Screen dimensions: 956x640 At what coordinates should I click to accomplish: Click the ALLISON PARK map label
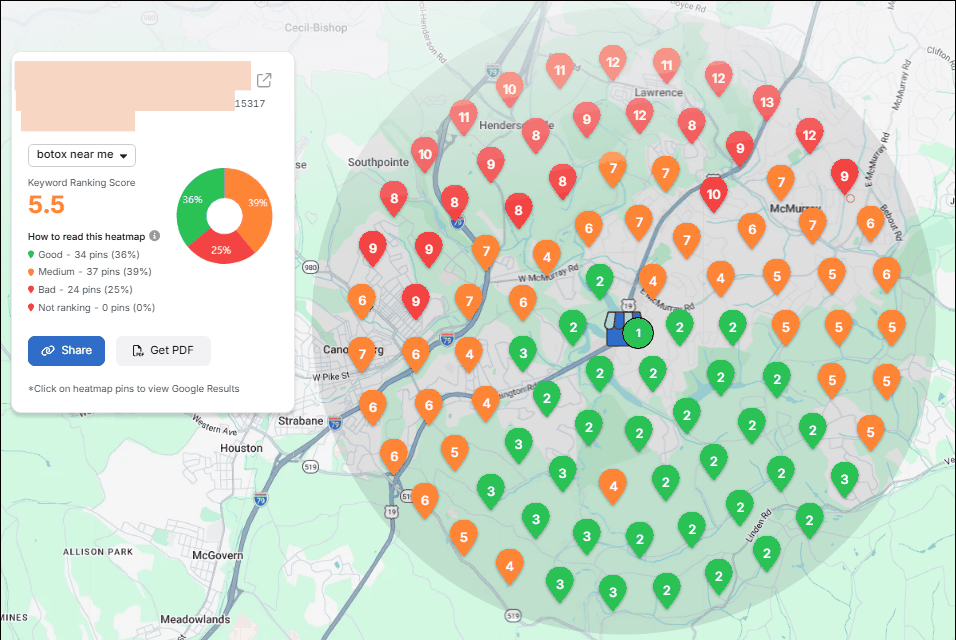click(x=98, y=552)
